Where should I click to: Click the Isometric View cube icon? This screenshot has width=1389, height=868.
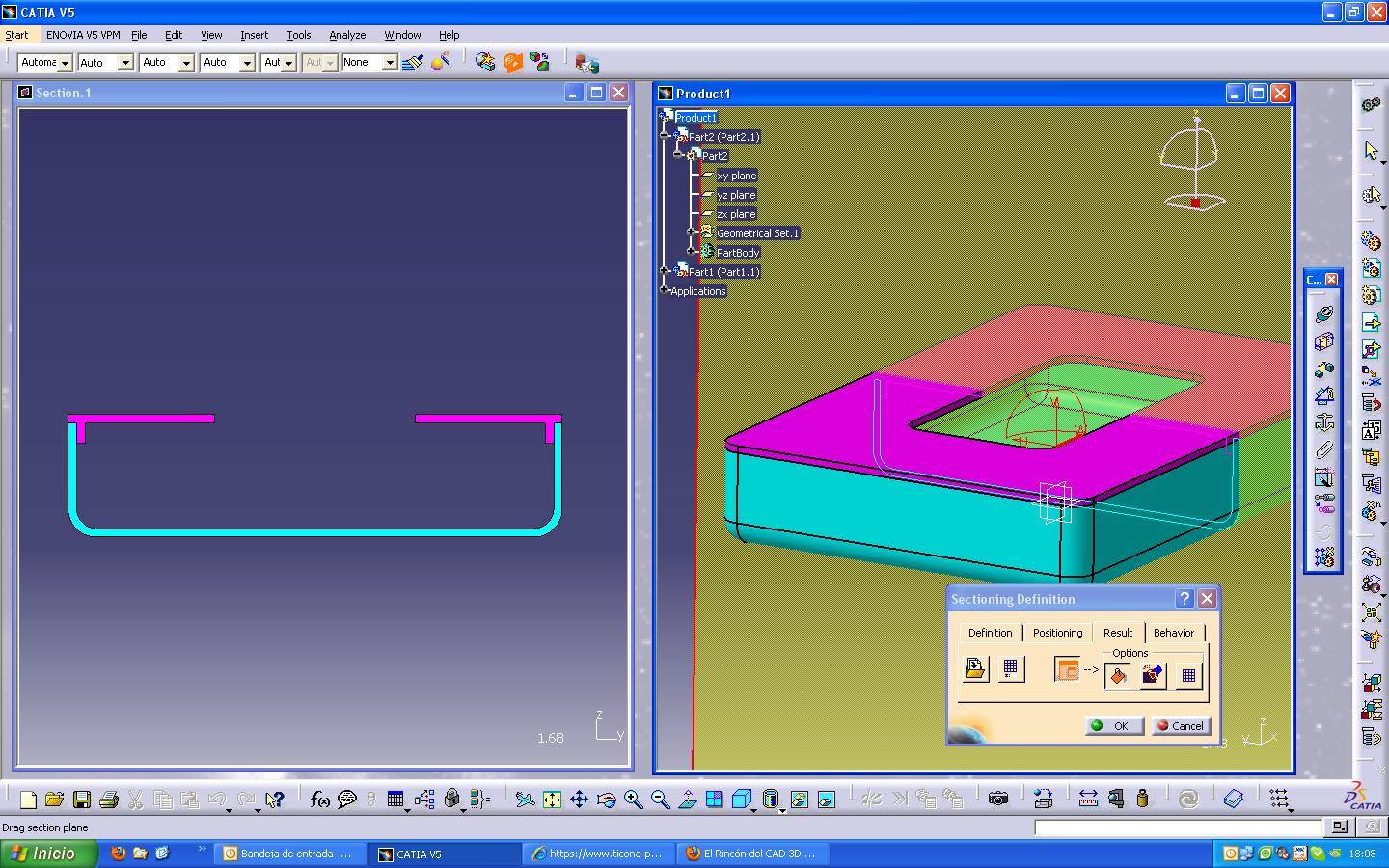741,800
